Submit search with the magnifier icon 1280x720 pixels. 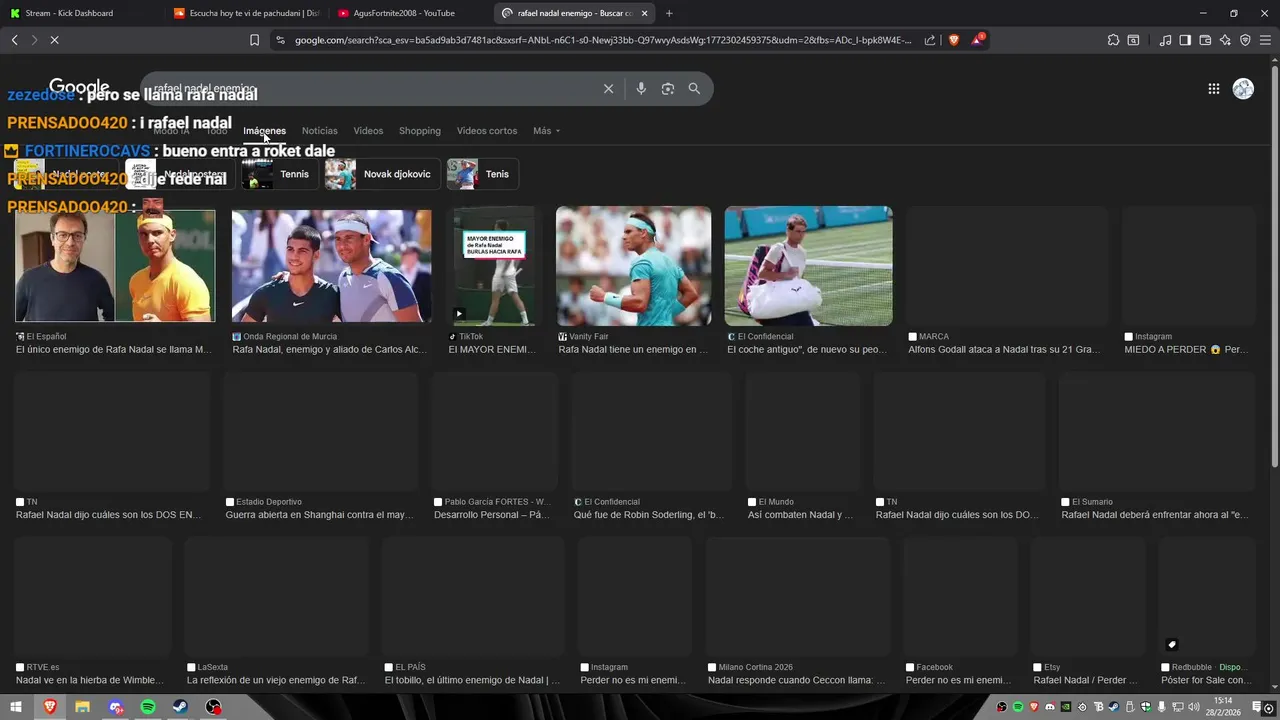point(694,89)
